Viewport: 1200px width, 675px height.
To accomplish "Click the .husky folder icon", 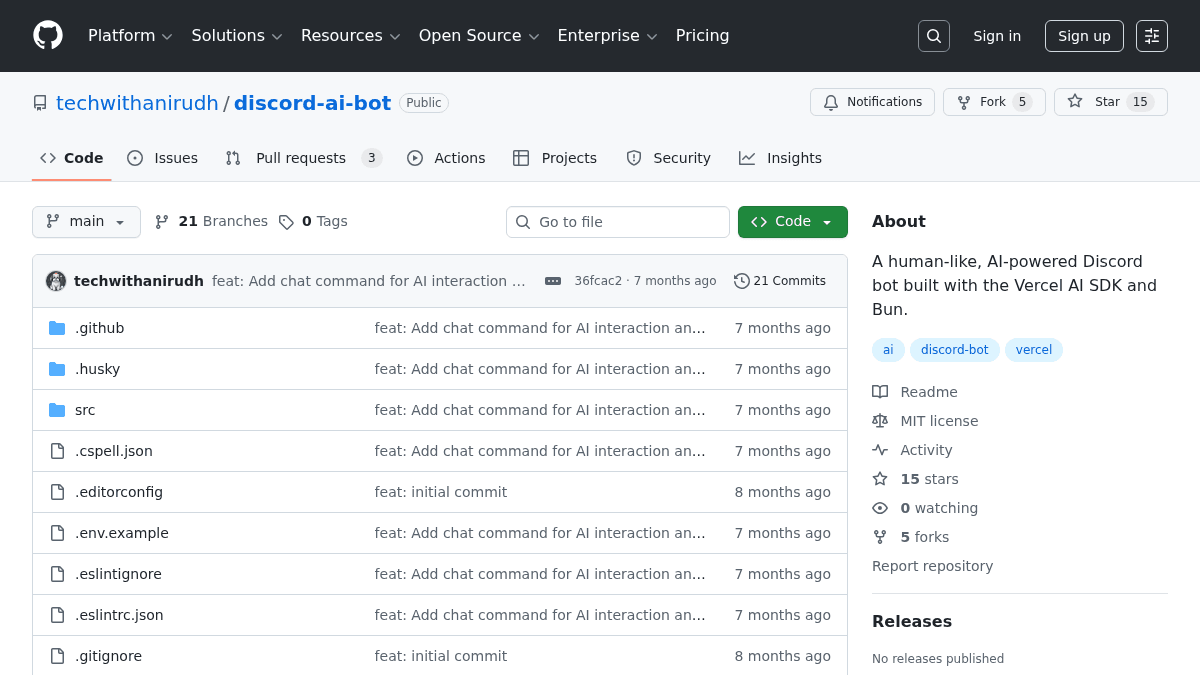I will 57,369.
